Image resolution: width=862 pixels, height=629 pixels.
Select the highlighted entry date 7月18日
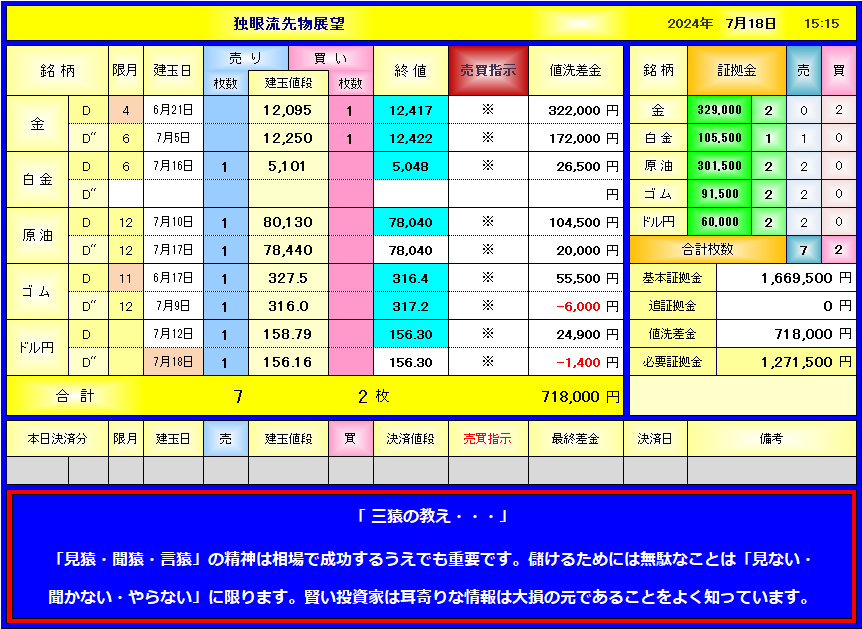coord(173,362)
